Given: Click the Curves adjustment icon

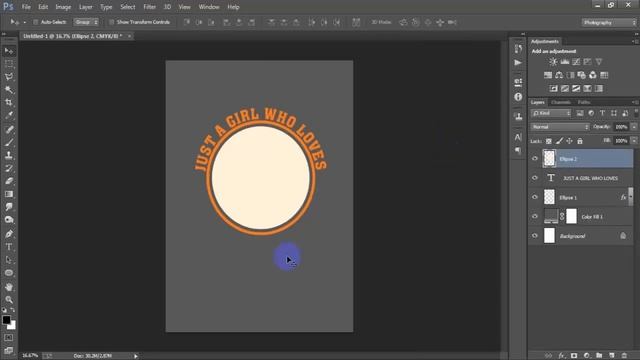Looking at the screenshot, I should (x=576, y=62).
